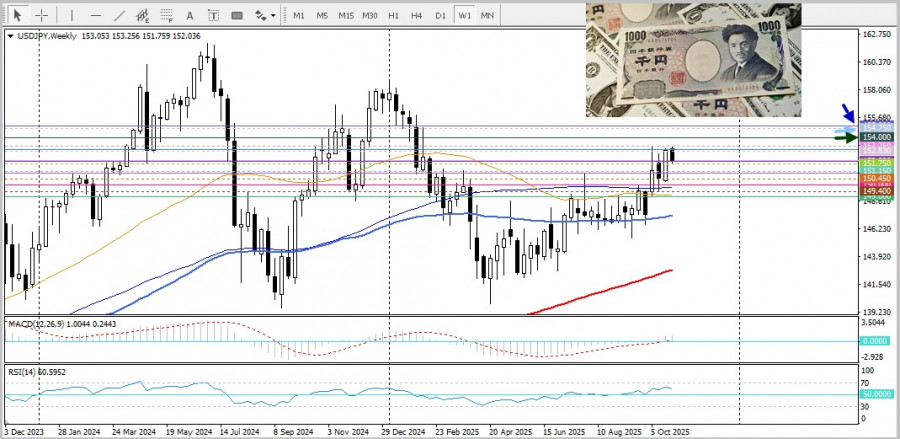This screenshot has height=439, width=900.
Task: Open the arrows and shapes dropdown
Action: [x=264, y=15]
